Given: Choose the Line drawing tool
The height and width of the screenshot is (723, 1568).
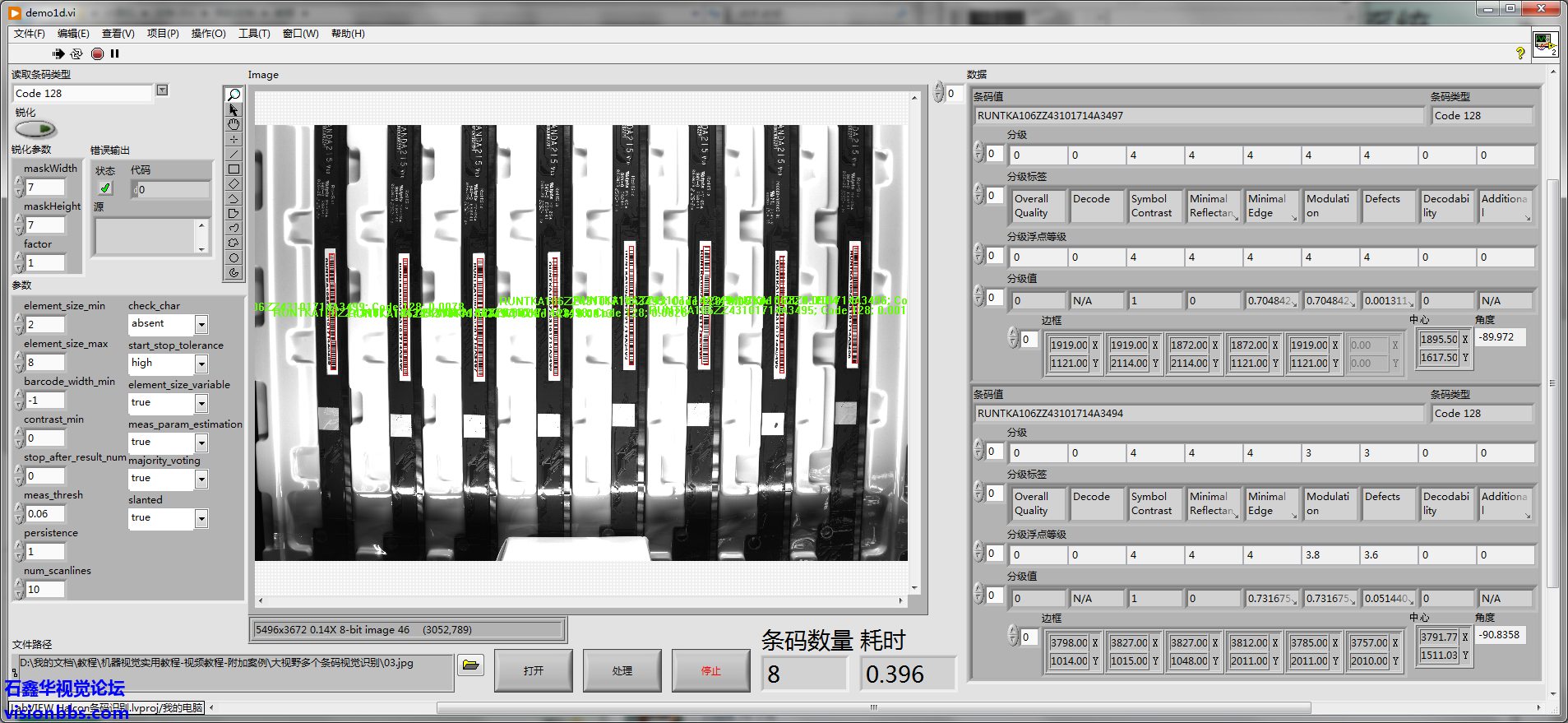Looking at the screenshot, I should pos(234,154).
